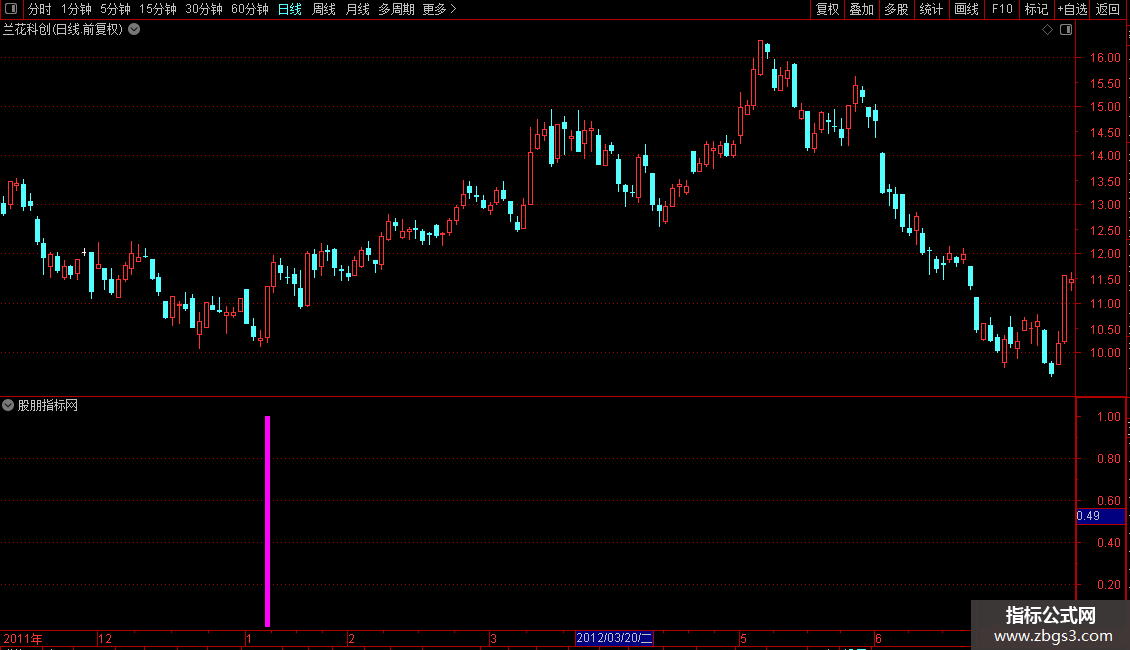1130x650 pixels.
Task: Switch to 分时 intraday view
Action: coord(40,9)
